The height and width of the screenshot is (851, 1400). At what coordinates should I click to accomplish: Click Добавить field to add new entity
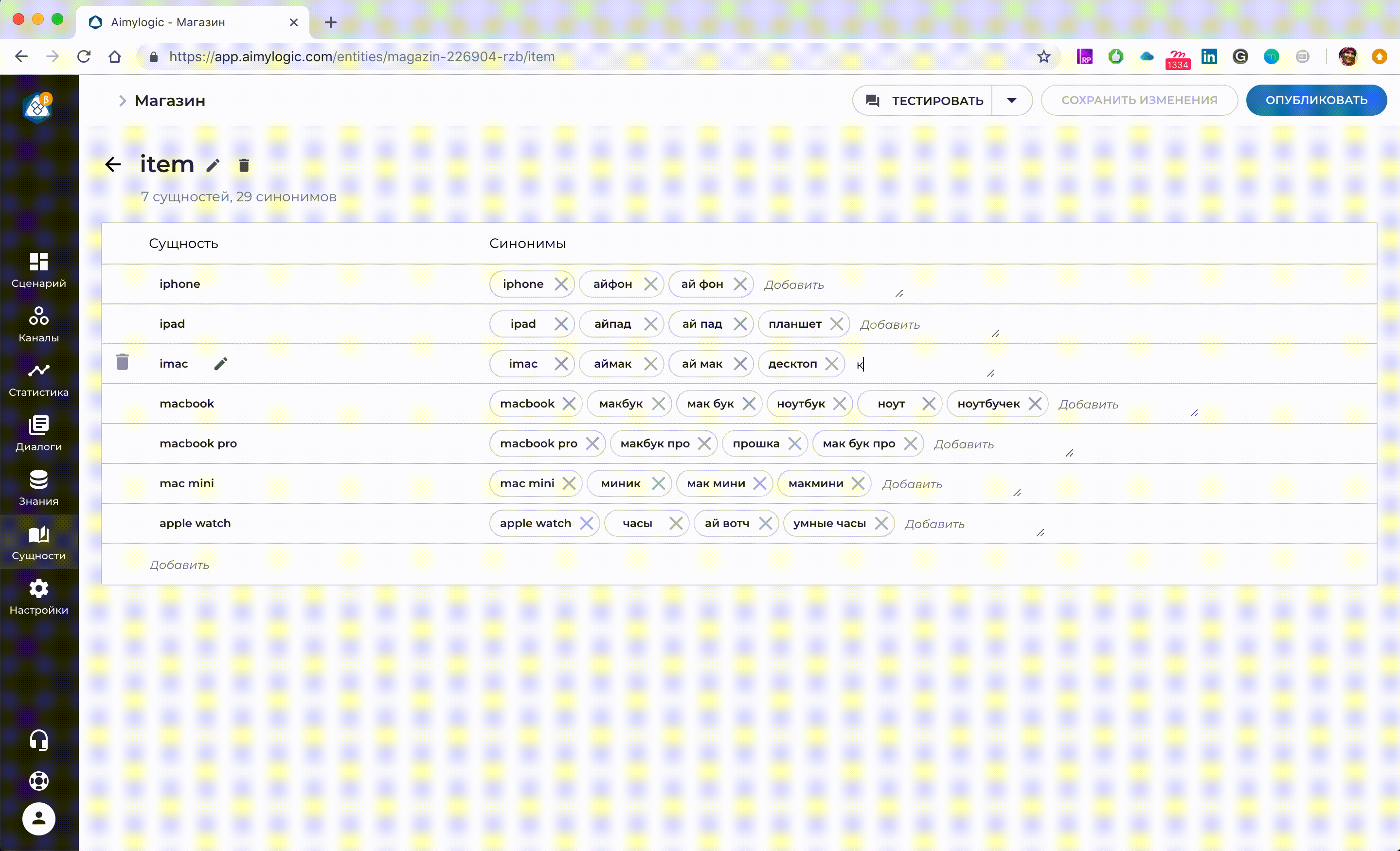coord(179,565)
